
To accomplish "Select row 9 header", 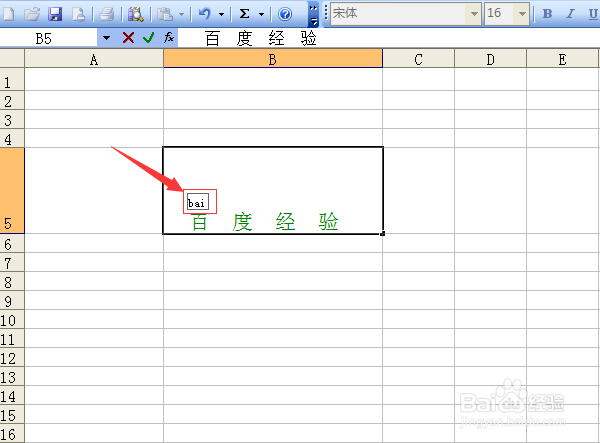I will pos(12,300).
